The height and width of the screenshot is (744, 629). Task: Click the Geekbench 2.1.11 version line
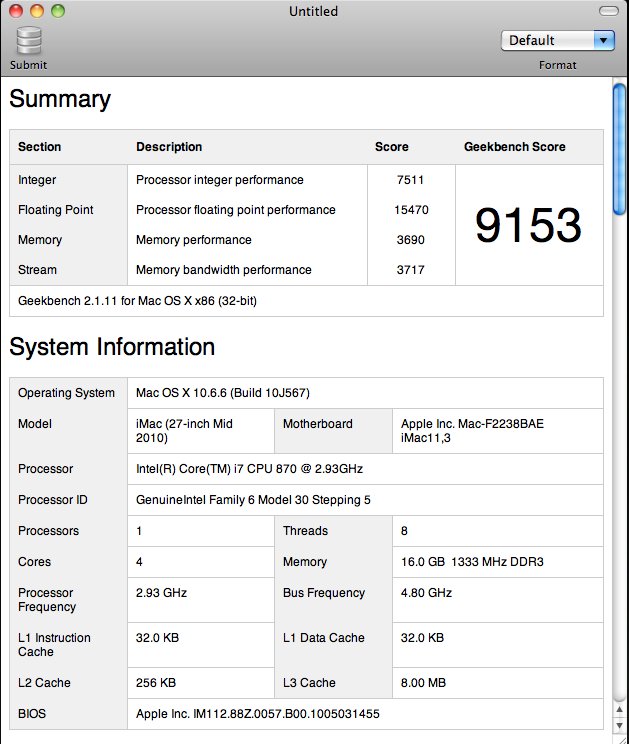[138, 301]
